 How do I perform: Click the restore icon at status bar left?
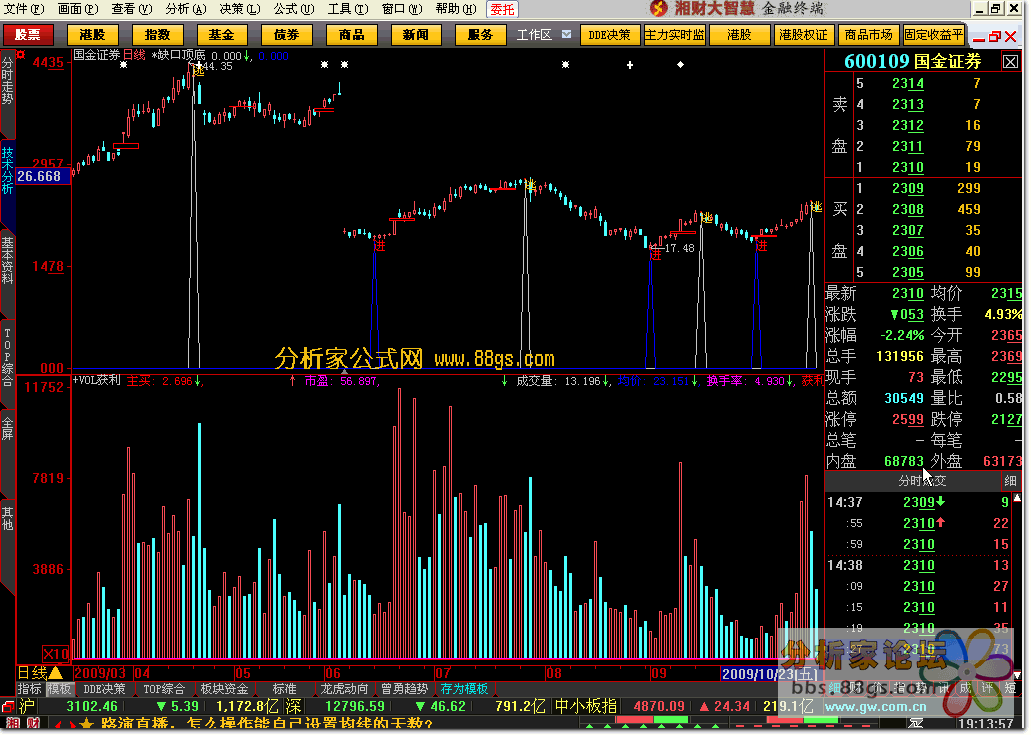tap(7, 706)
